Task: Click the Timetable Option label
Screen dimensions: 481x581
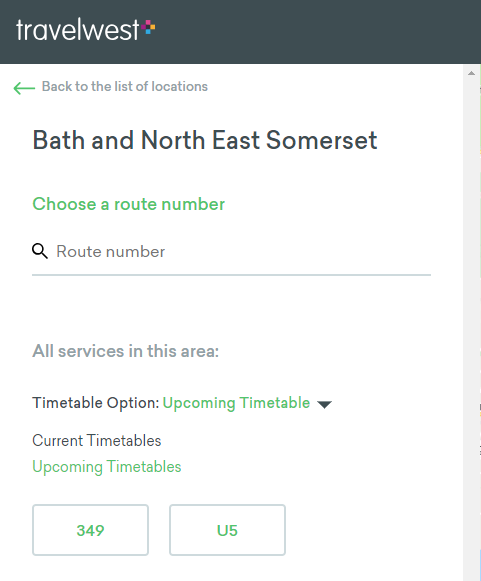Action: (96, 403)
